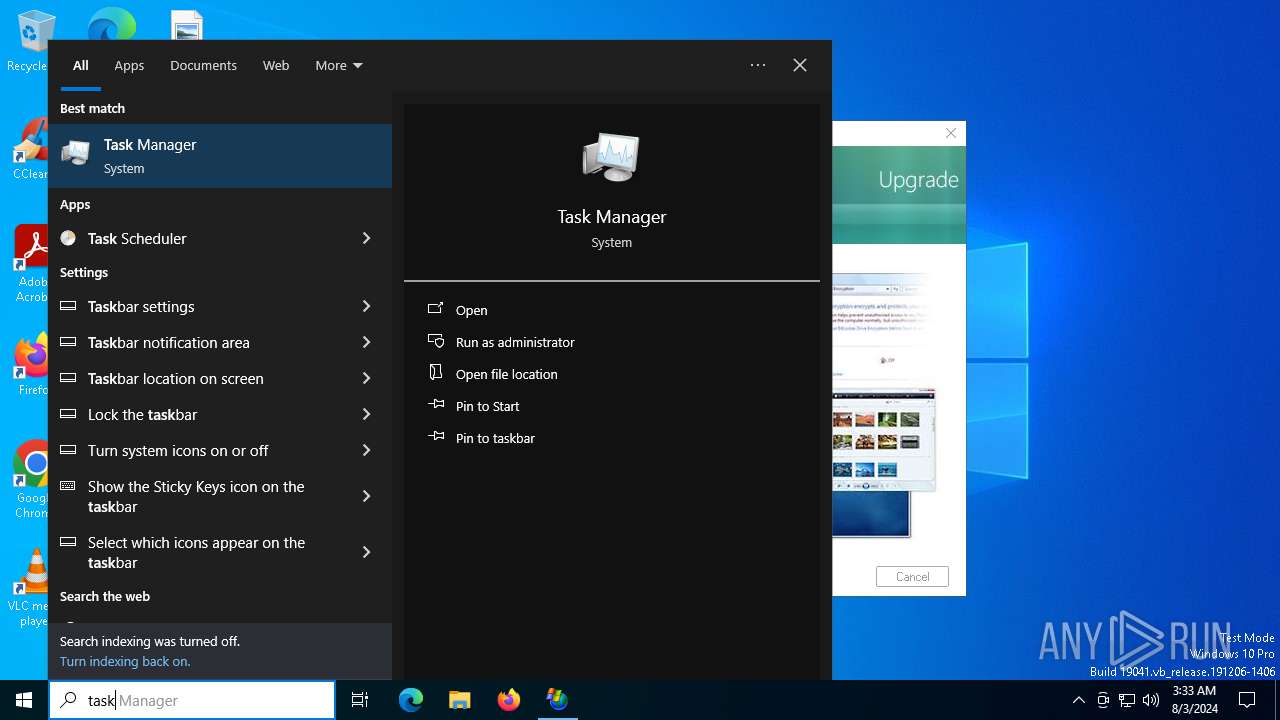The height and width of the screenshot is (720, 1280).
Task: Click Turn indexing back on link
Action: [x=125, y=661]
